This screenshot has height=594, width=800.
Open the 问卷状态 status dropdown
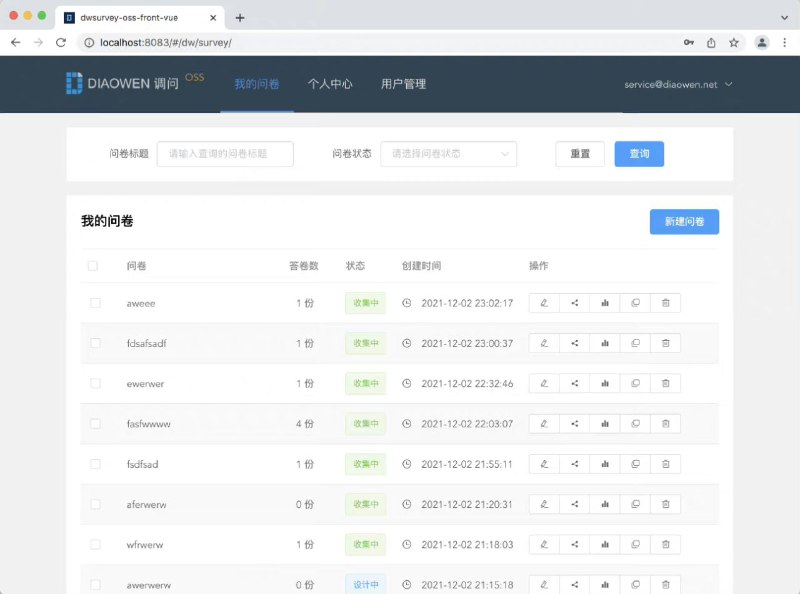pyautogui.click(x=448, y=154)
